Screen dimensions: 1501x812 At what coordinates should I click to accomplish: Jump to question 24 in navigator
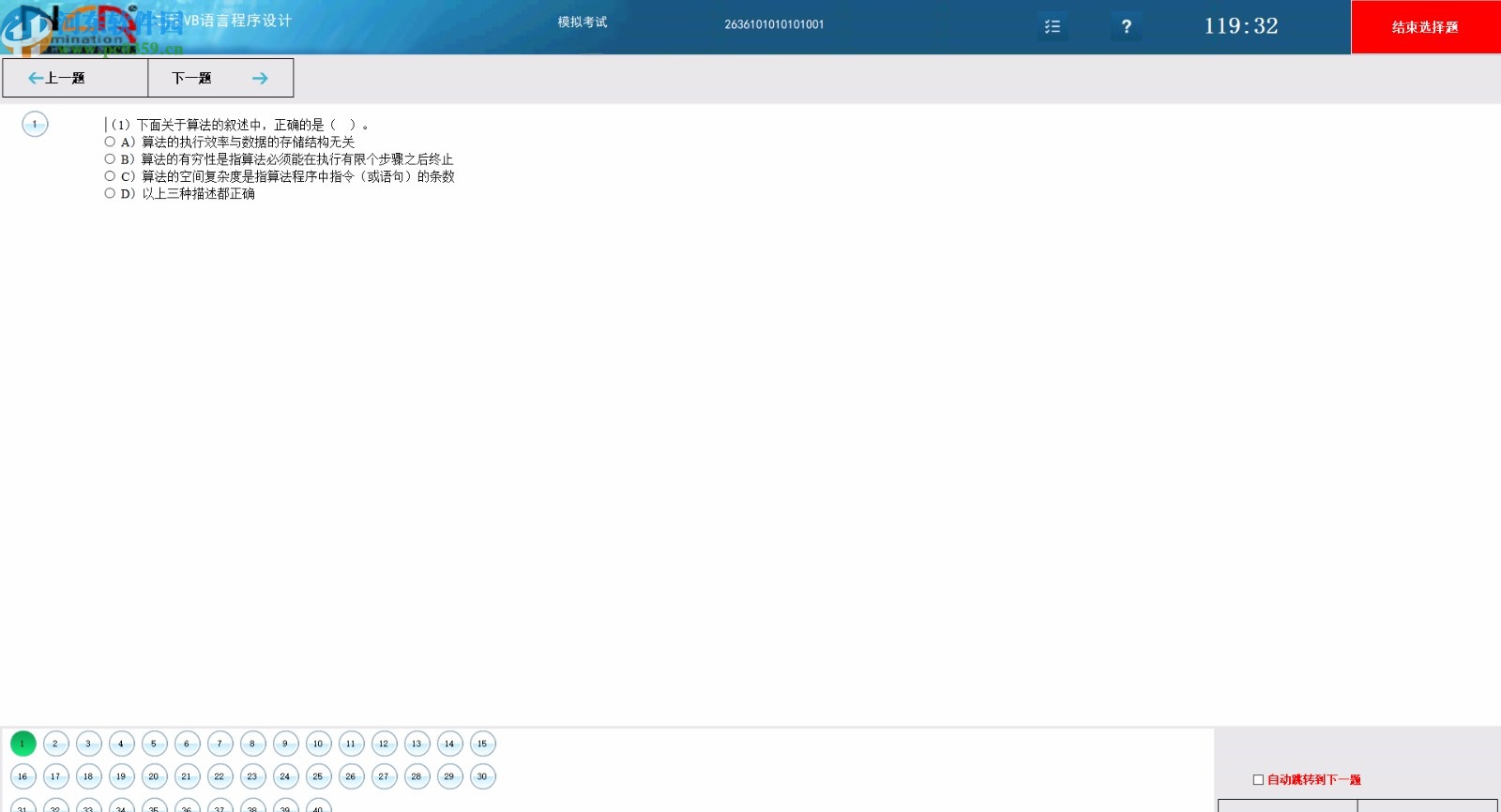285,776
